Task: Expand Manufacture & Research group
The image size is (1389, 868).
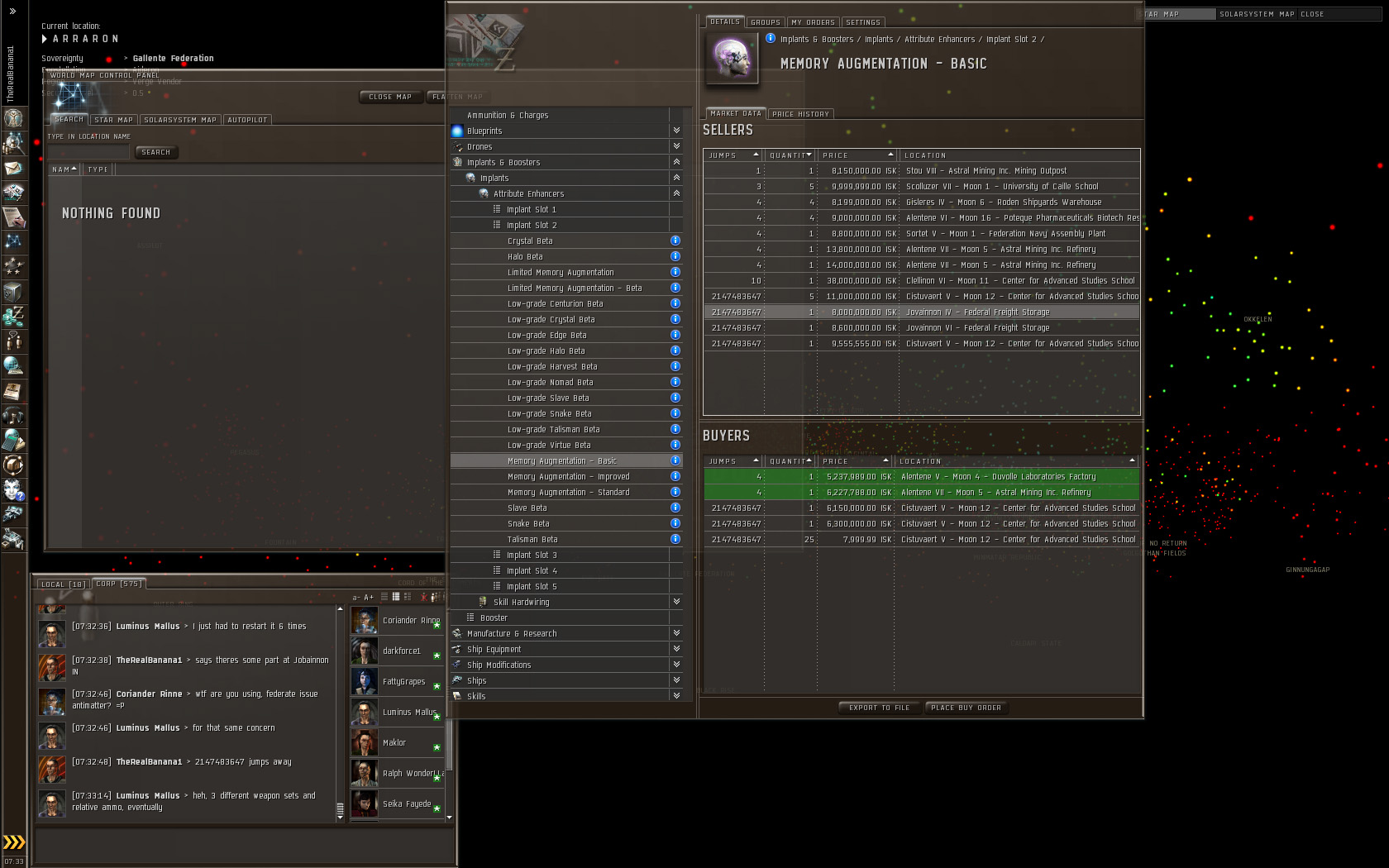Action: [x=676, y=633]
